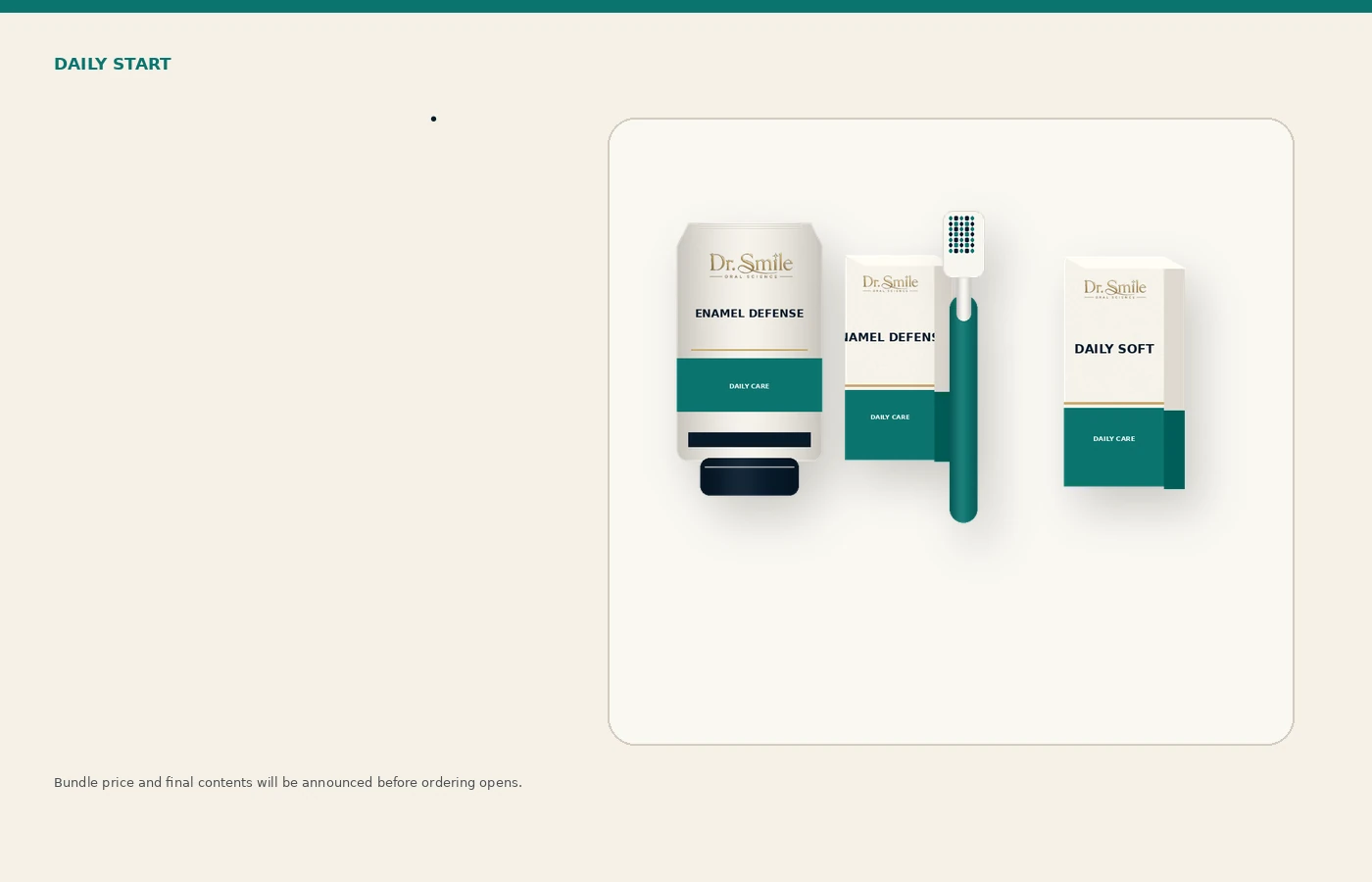
Task: Click the bundle price announcement note
Action: point(288,782)
